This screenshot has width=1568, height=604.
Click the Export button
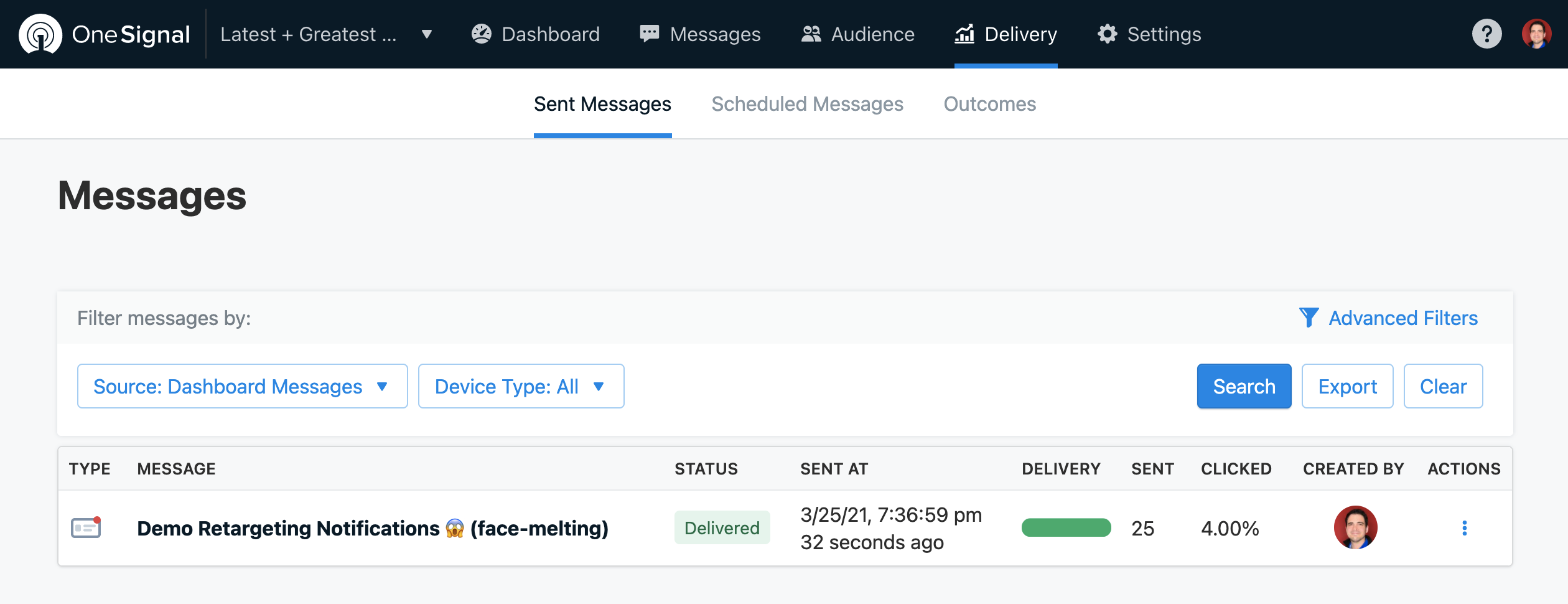[1347, 386]
